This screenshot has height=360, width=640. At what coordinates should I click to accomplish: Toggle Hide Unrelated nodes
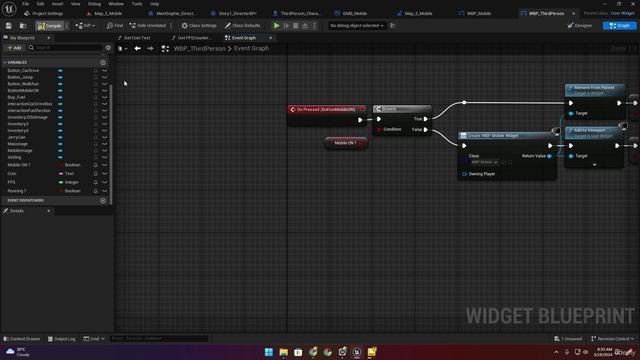(148, 26)
